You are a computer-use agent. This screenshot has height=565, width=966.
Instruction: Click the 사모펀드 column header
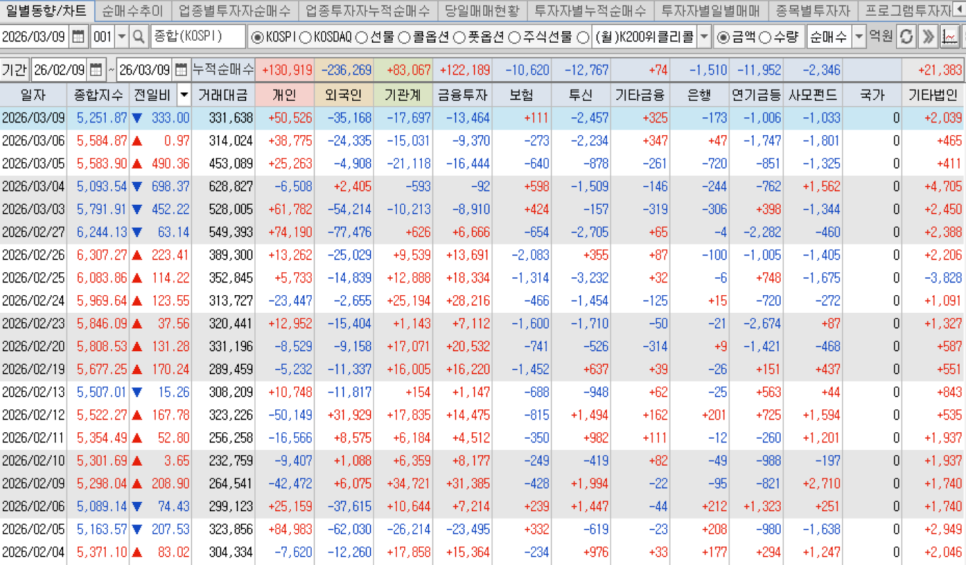813,95
